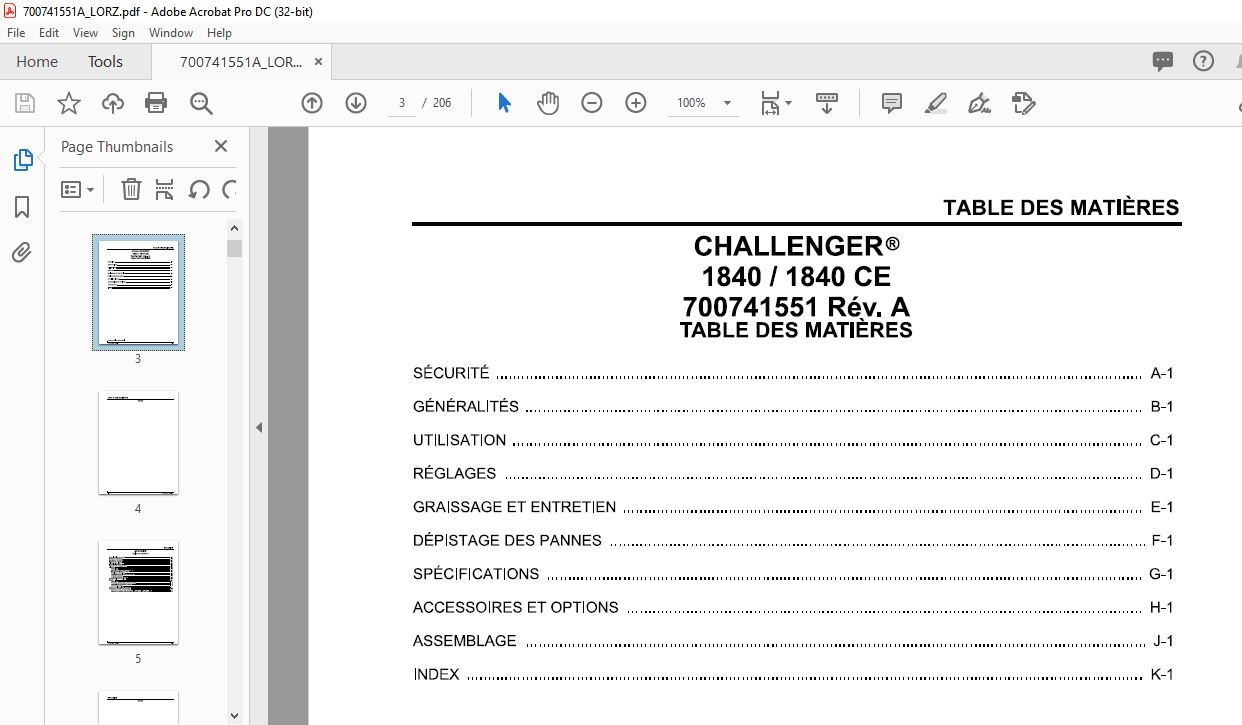The height and width of the screenshot is (725, 1242).
Task: Select the page 5 thumbnail
Action: click(x=138, y=593)
